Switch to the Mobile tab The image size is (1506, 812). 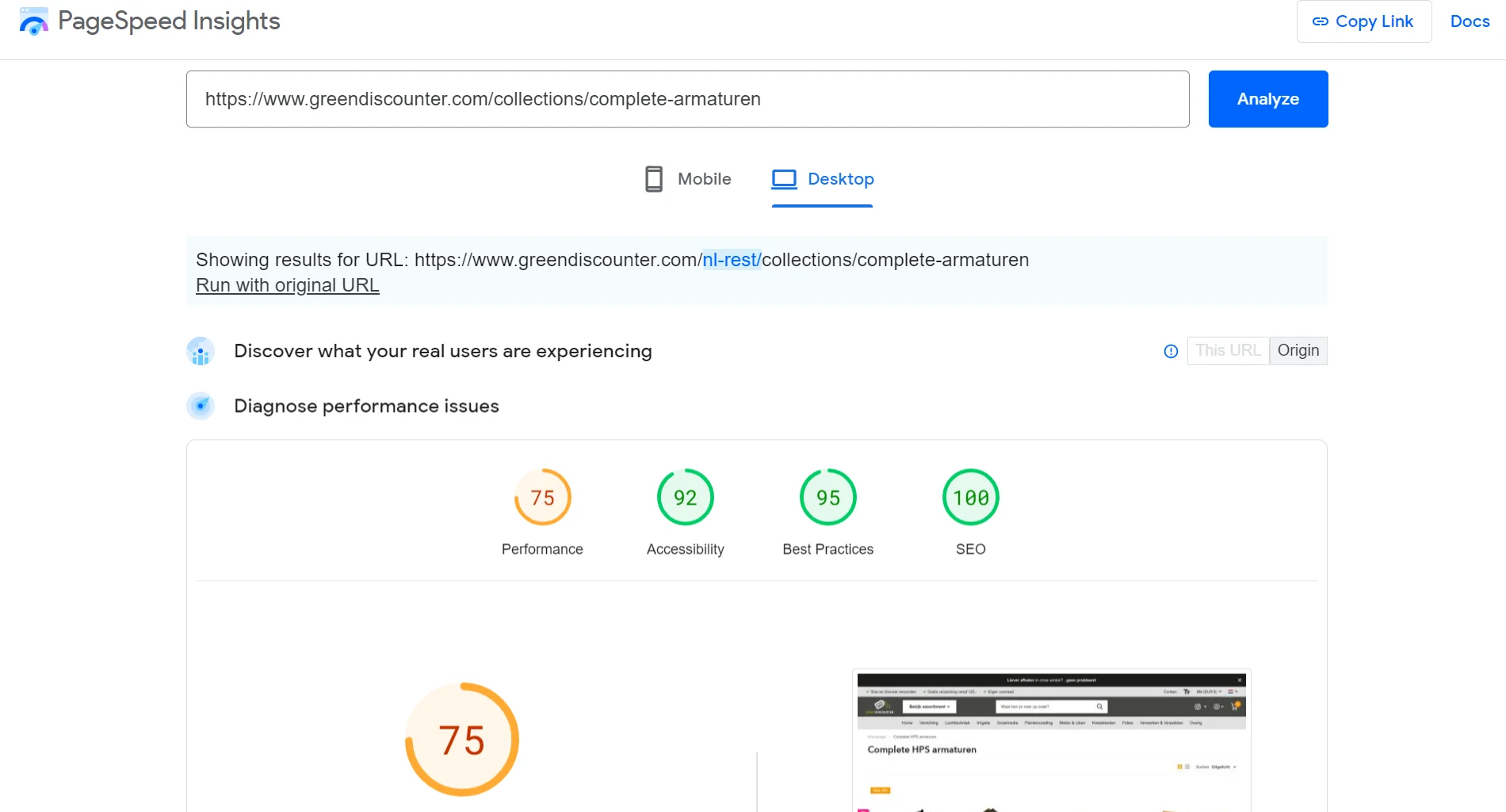coord(688,179)
